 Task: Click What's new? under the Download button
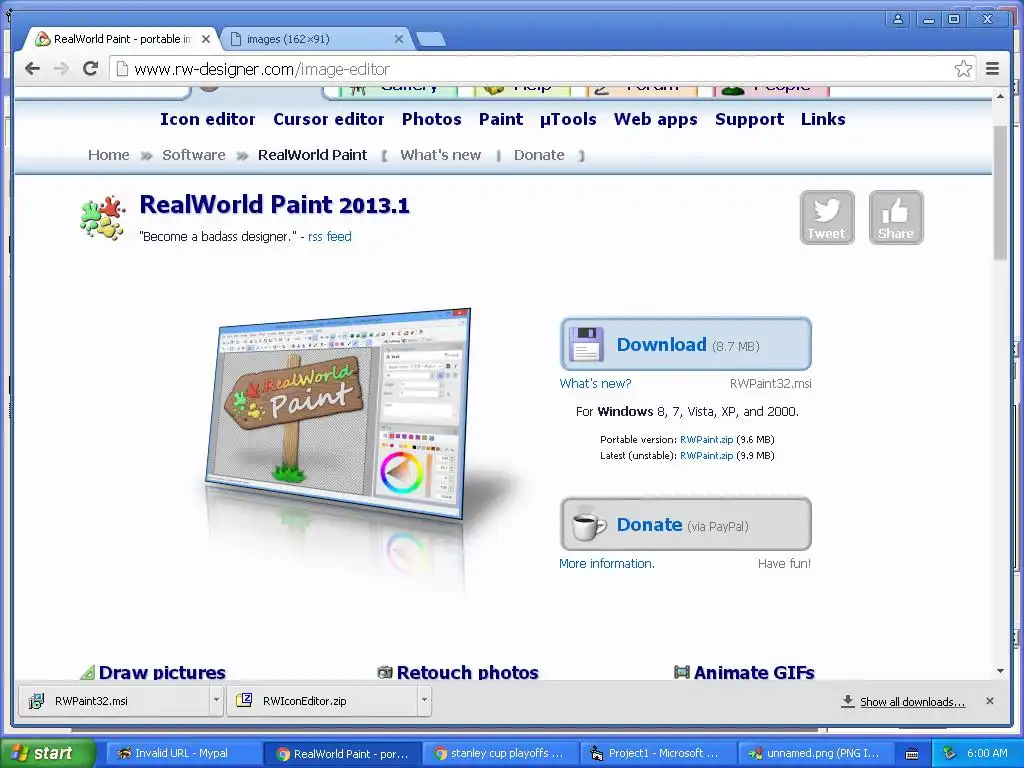click(595, 384)
